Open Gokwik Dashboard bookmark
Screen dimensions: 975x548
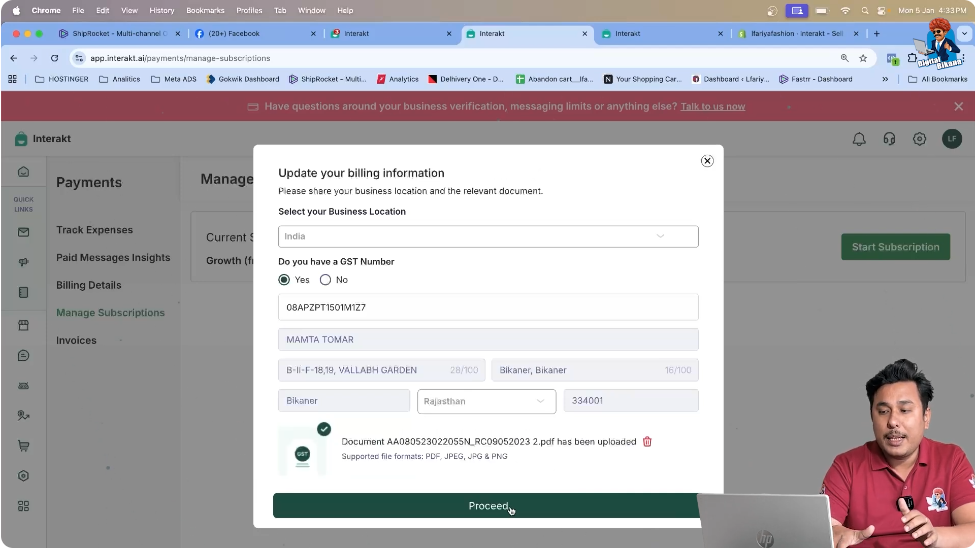[x=243, y=79]
